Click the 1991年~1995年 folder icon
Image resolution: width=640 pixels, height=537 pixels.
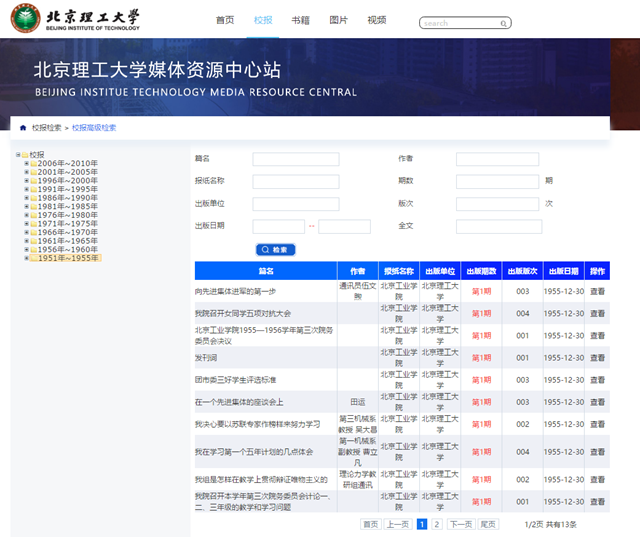tap(33, 189)
